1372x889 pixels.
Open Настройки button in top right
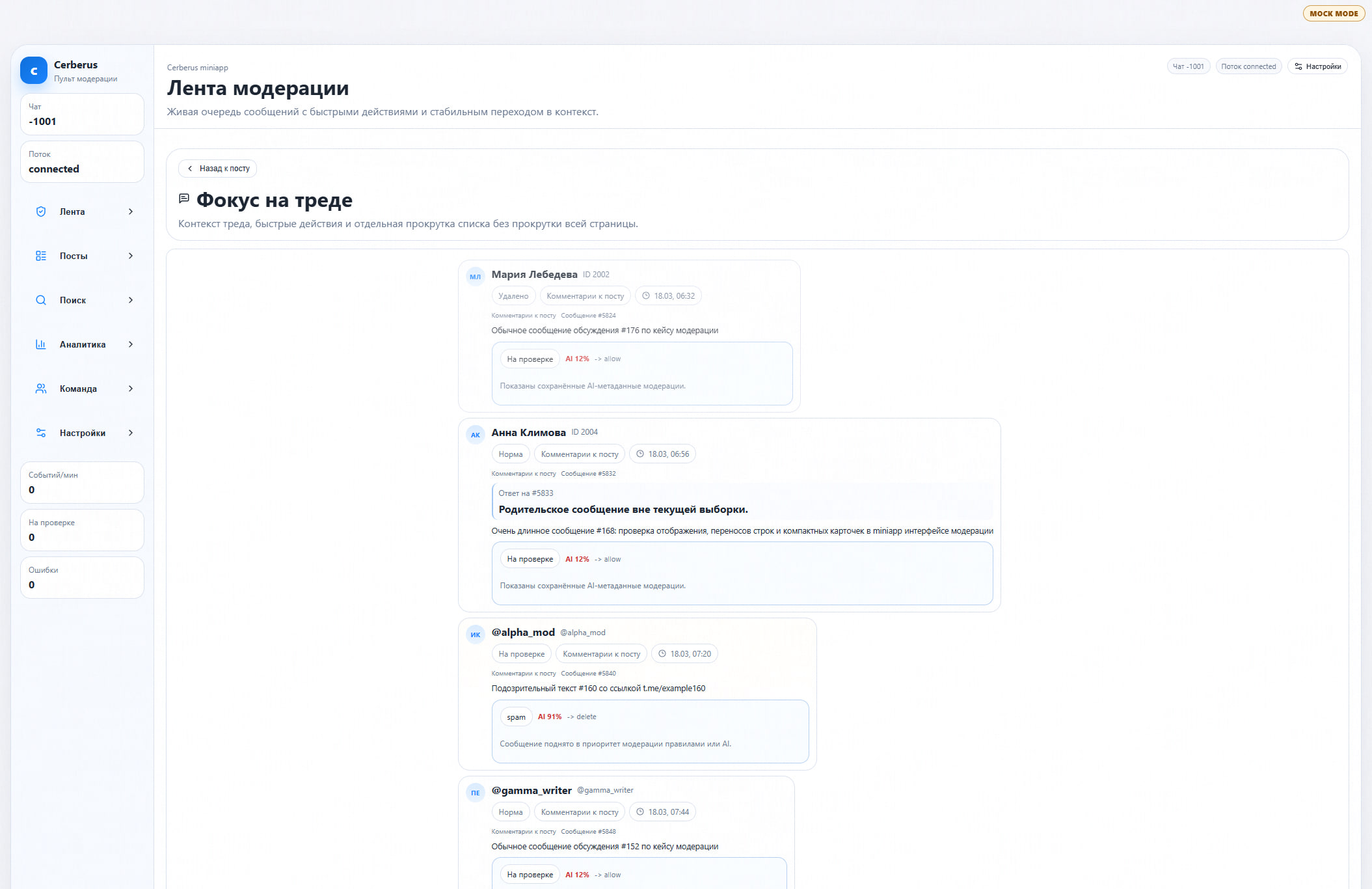1317,66
